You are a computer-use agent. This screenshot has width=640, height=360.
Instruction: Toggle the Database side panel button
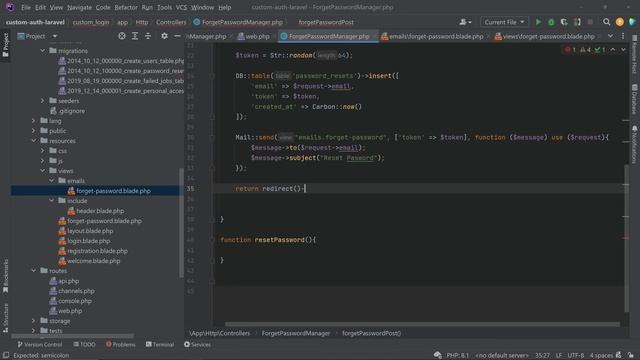pyautogui.click(x=634, y=100)
